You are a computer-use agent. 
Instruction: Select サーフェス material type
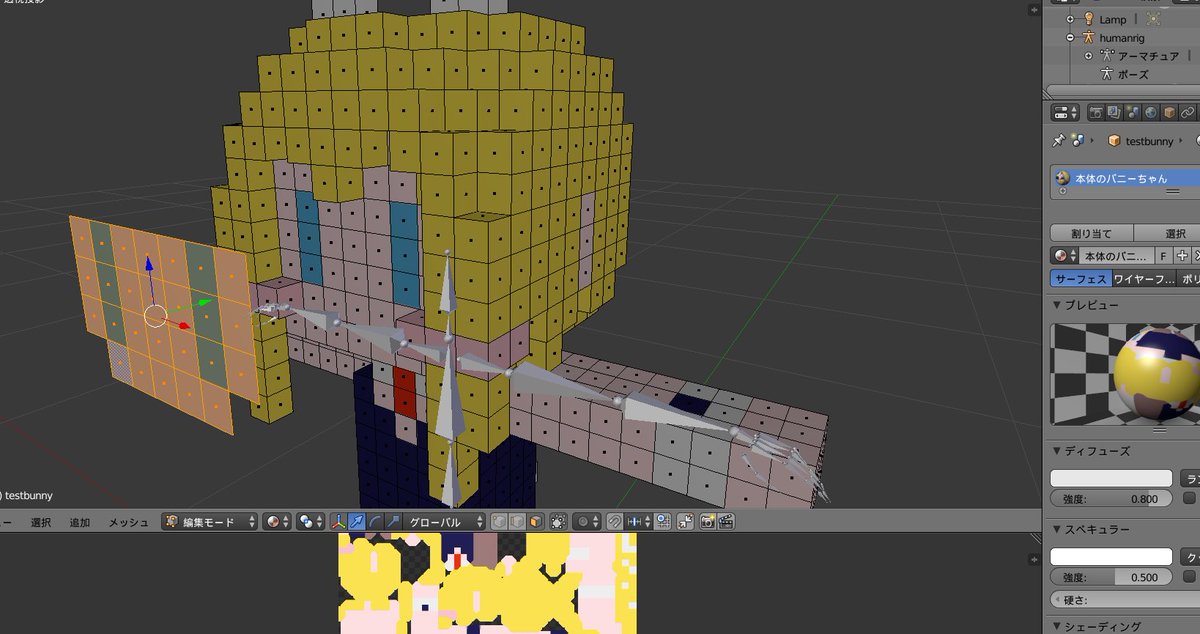pyautogui.click(x=1080, y=280)
